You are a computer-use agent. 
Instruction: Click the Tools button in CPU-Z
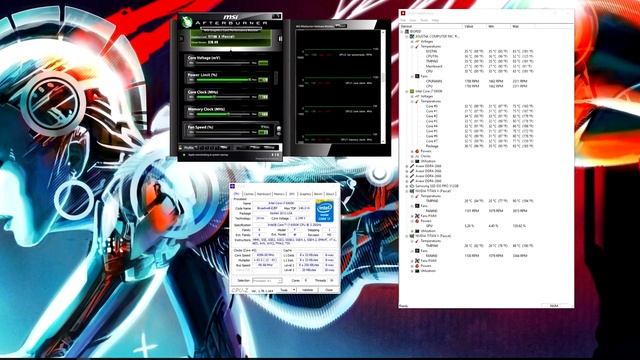pyautogui.click(x=284, y=290)
